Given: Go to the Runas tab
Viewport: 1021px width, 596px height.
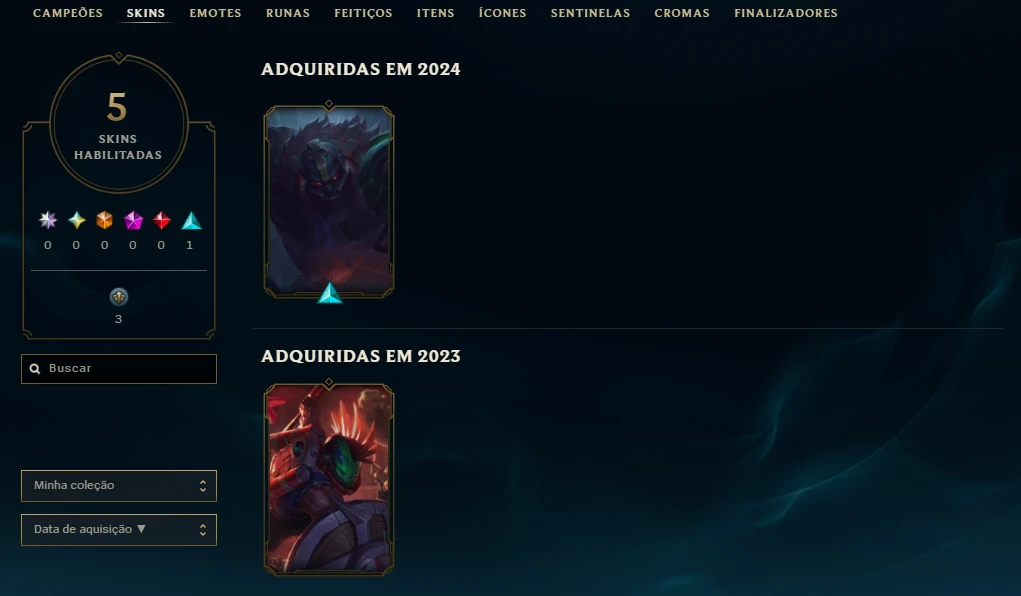Looking at the screenshot, I should point(288,13).
